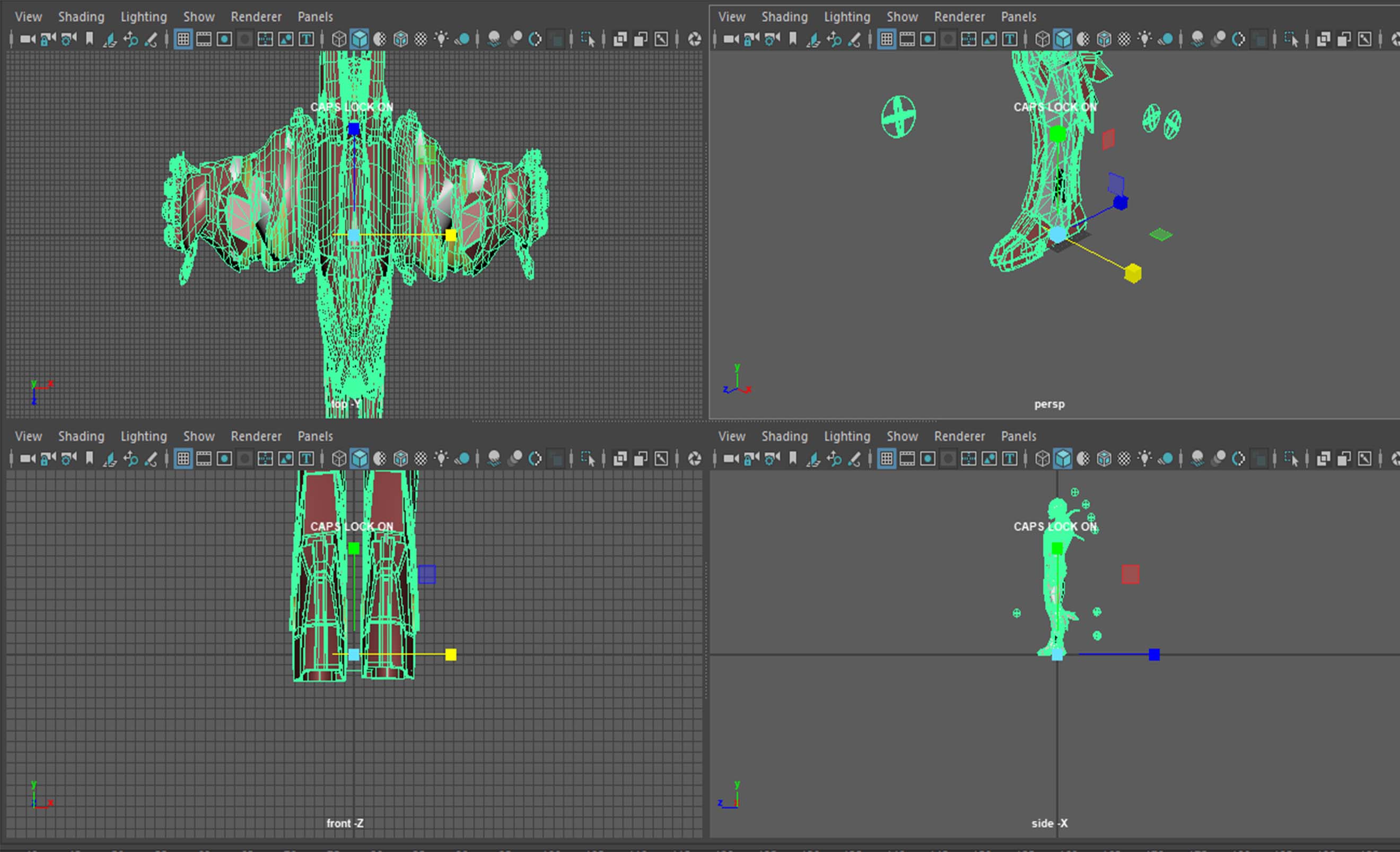Viewport: 1400px width, 852px height.
Task: Click Image Plane icon in front view panel
Action: [x=110, y=459]
